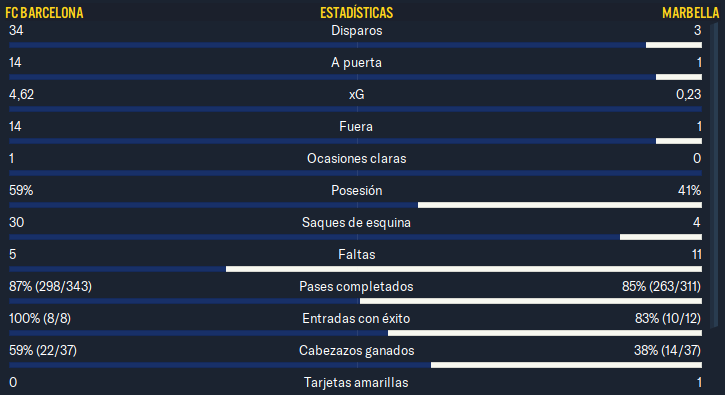Select the Pases completados label

(x=356, y=286)
